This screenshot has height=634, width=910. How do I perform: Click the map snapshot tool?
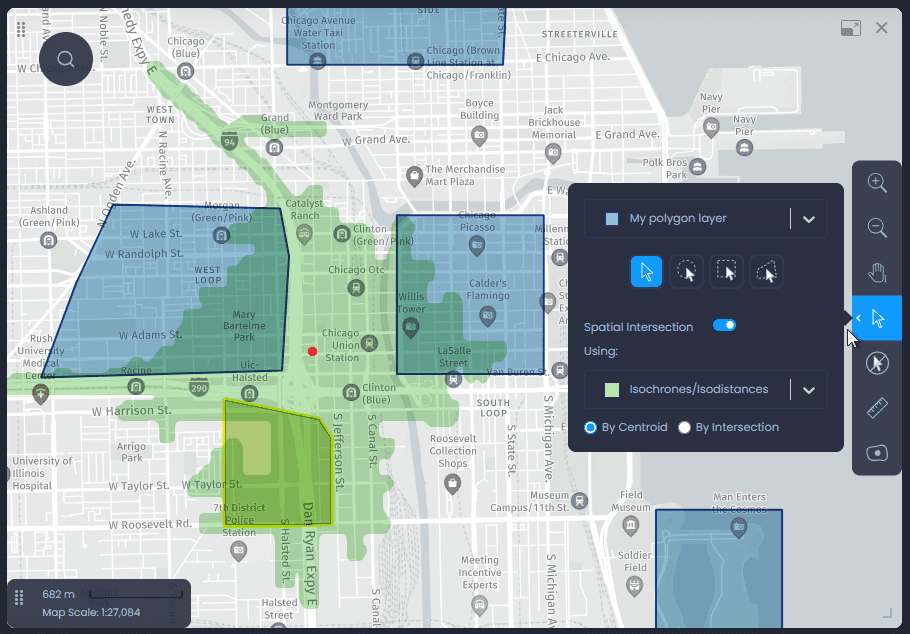tap(876, 452)
